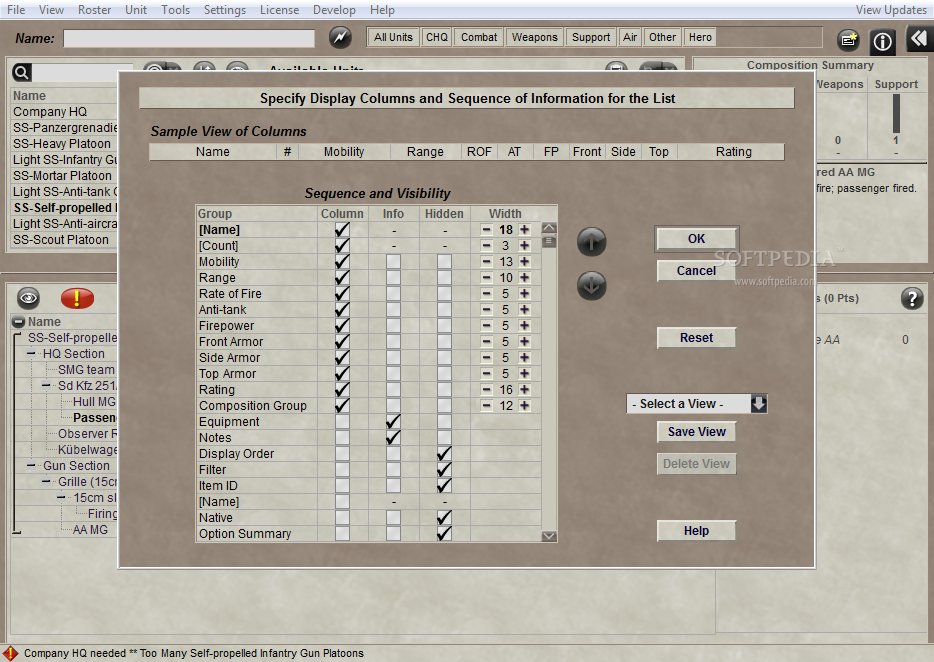Select the Composition Group row label
Screen dimensions: 934x662
(253, 405)
